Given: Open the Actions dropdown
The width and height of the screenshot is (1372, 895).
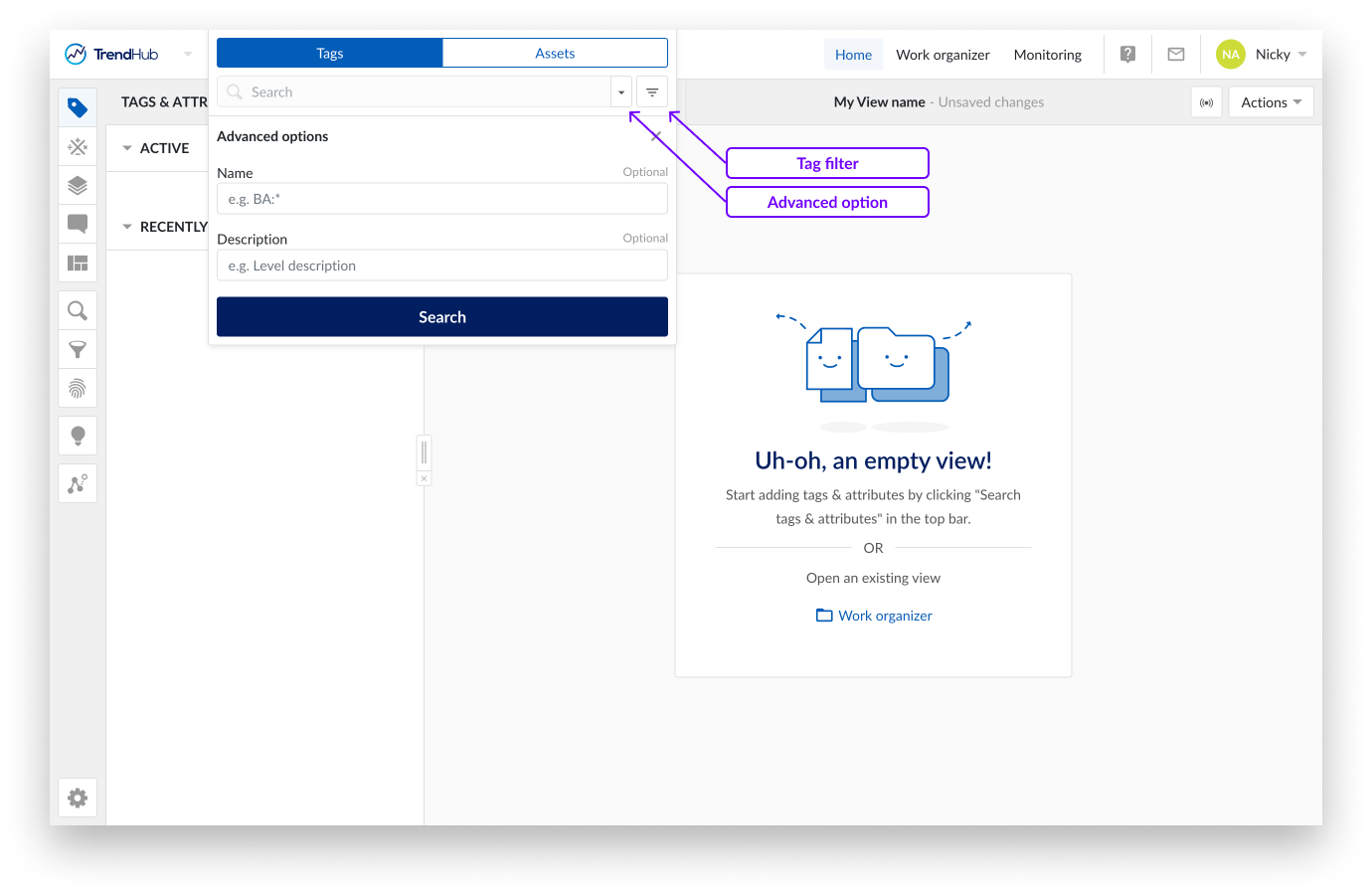Looking at the screenshot, I should (1271, 102).
